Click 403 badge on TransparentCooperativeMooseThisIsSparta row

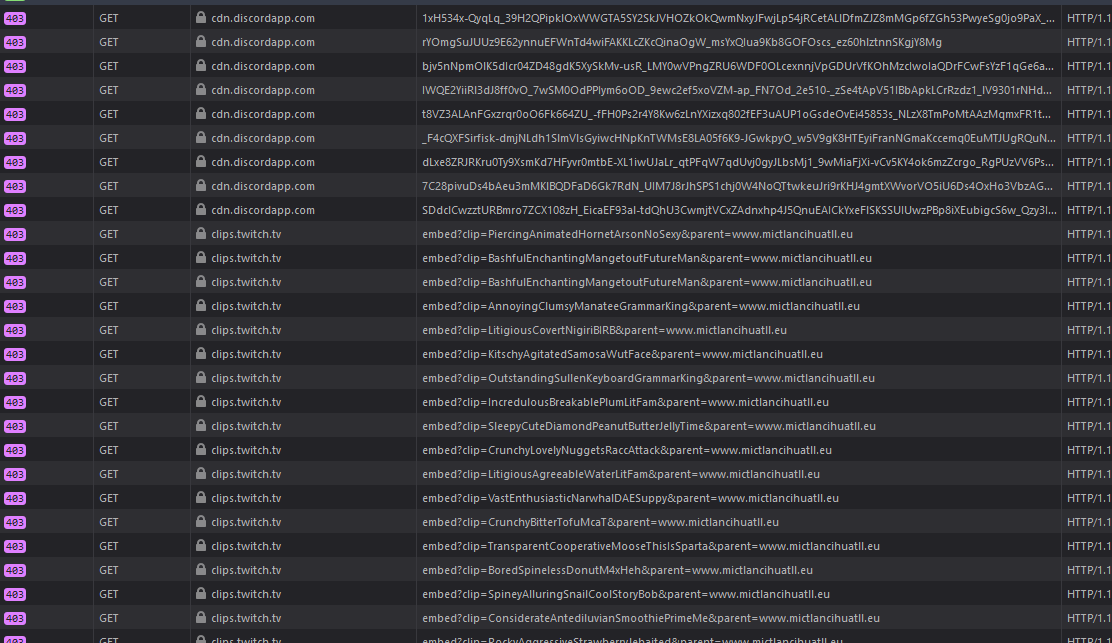click(x=14, y=546)
